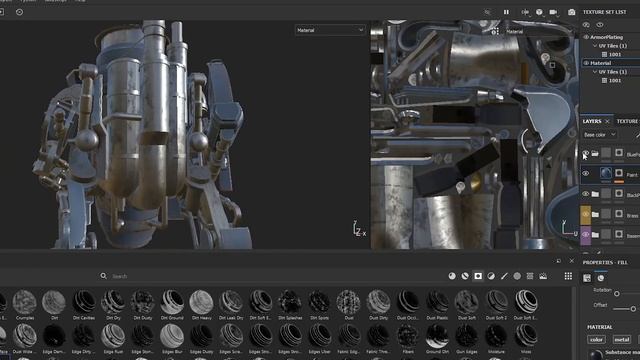Expand the BaseMetal layer folder

point(595,235)
